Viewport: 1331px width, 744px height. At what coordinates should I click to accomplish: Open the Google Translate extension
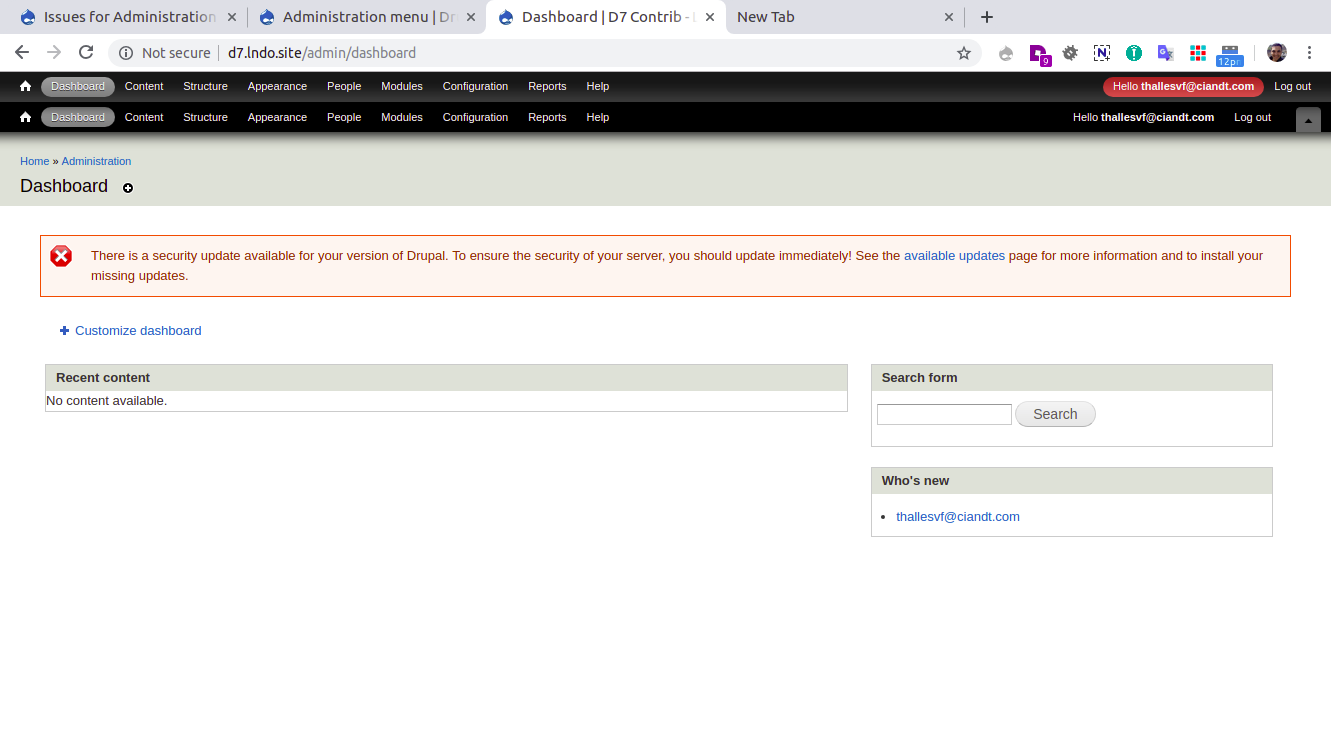1165,53
